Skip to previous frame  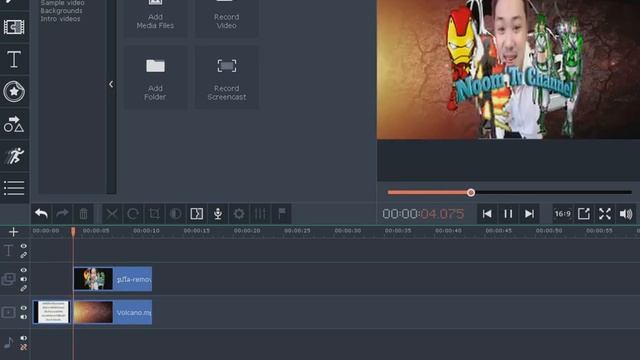[x=487, y=214]
